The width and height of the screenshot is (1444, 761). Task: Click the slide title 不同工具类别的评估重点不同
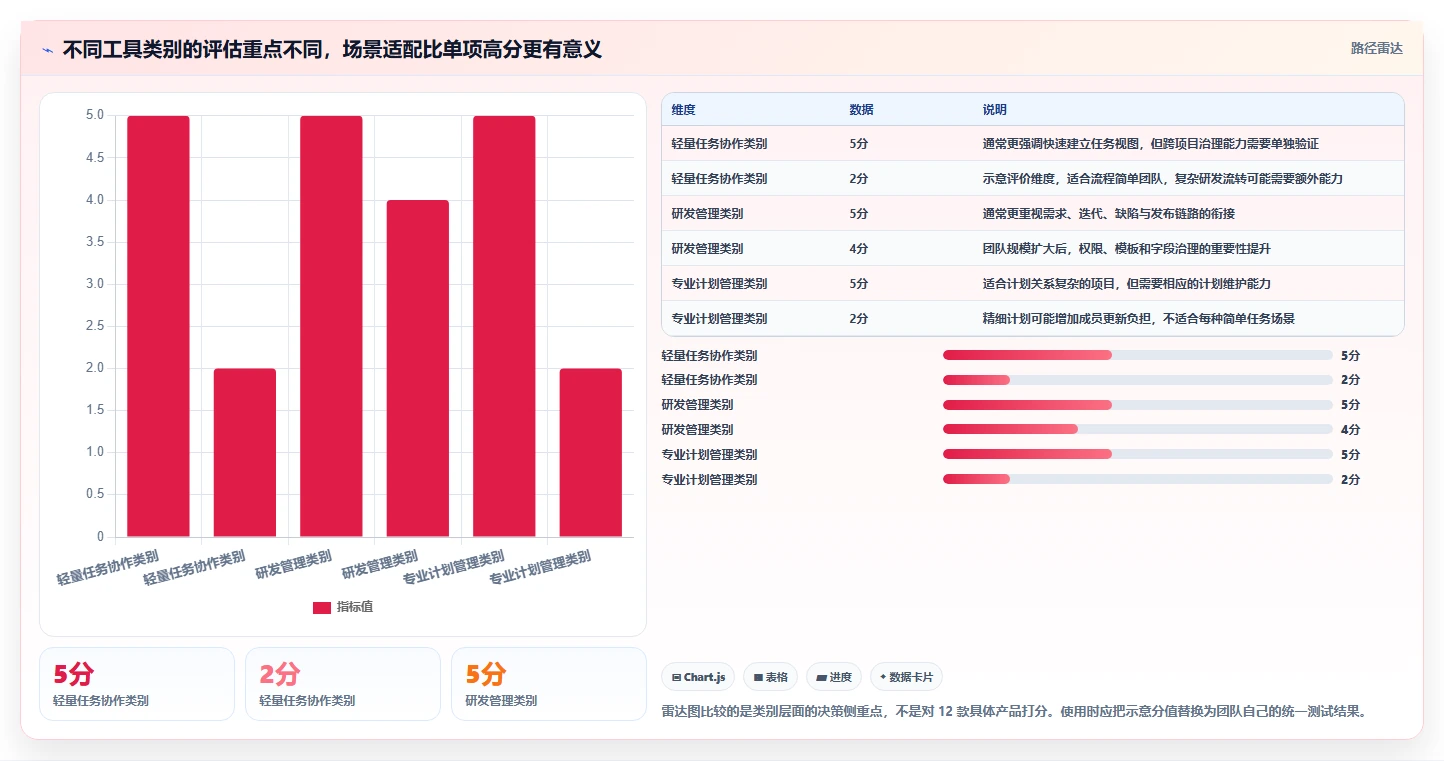point(332,49)
